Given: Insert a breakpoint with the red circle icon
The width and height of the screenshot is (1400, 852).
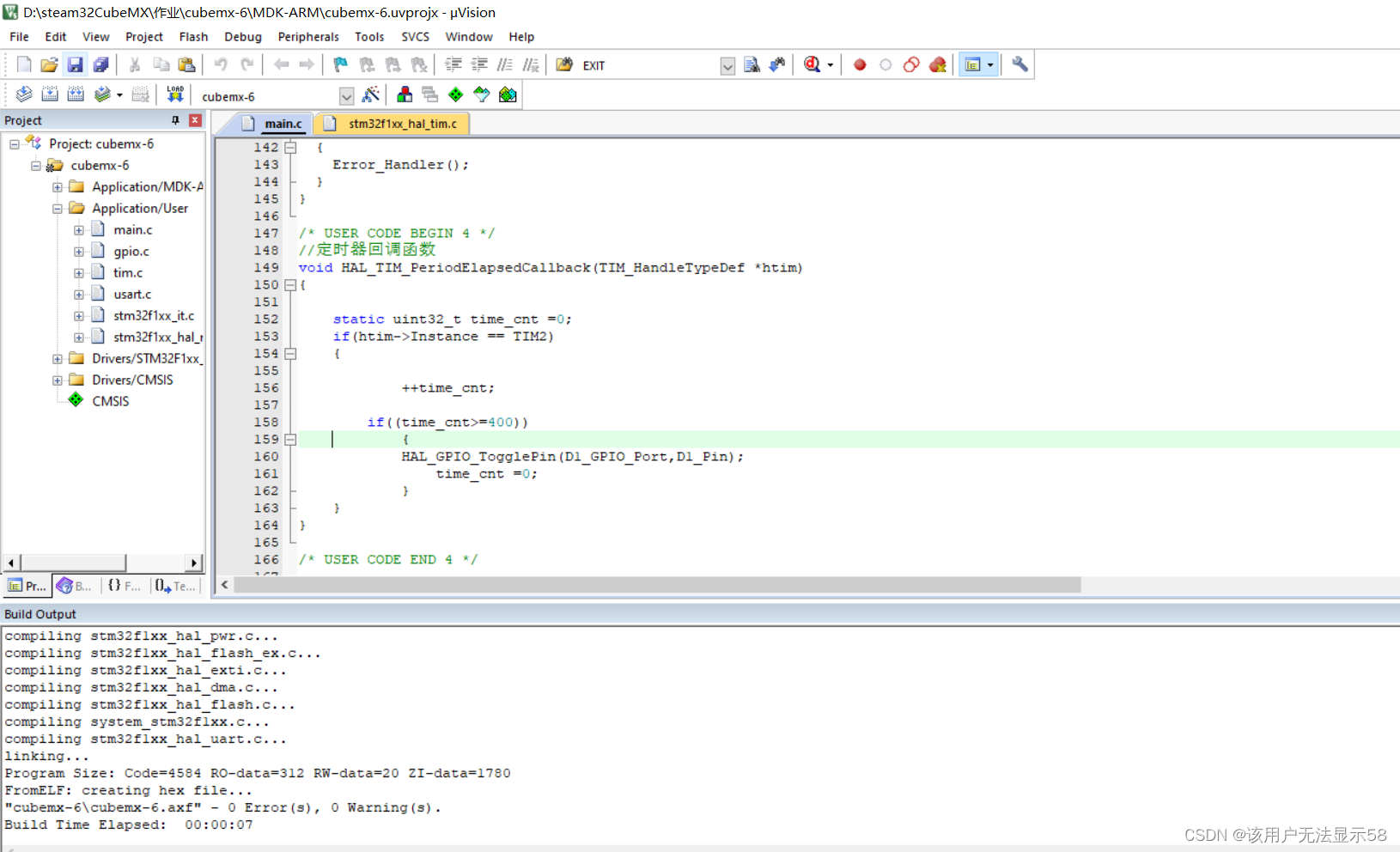Looking at the screenshot, I should click(x=860, y=64).
